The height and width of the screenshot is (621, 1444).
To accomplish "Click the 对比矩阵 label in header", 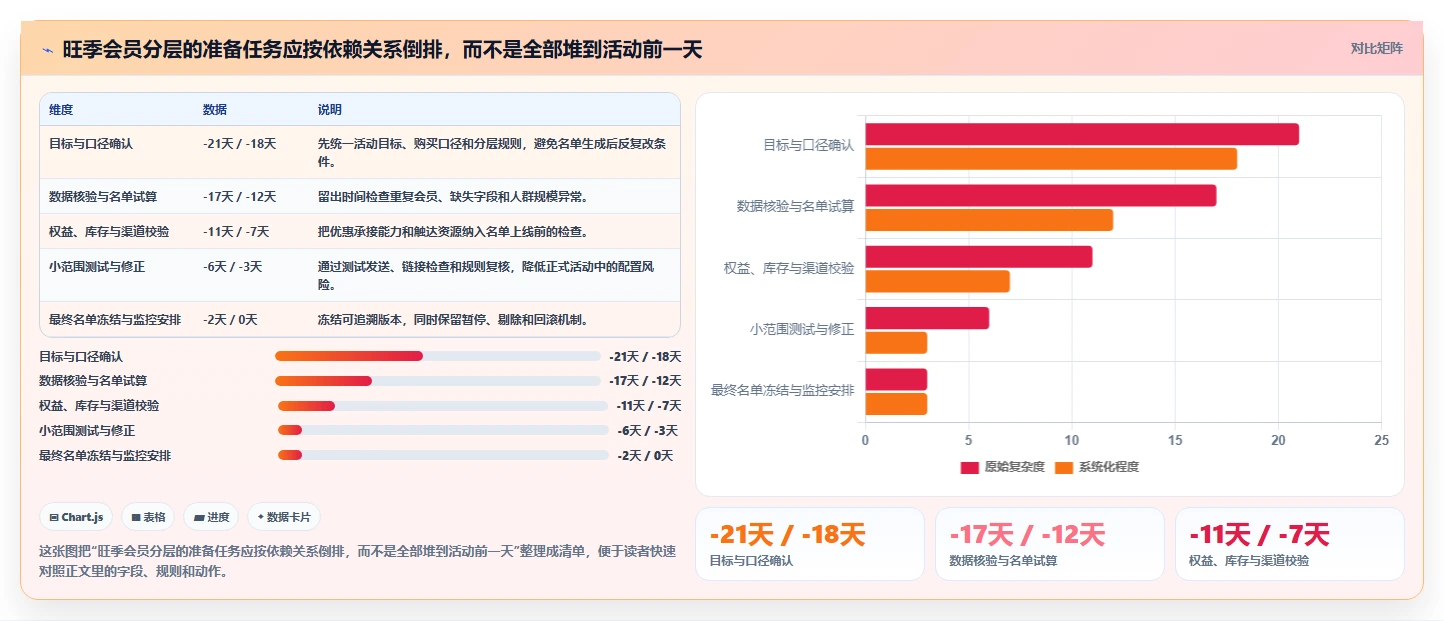I will tap(1377, 48).
